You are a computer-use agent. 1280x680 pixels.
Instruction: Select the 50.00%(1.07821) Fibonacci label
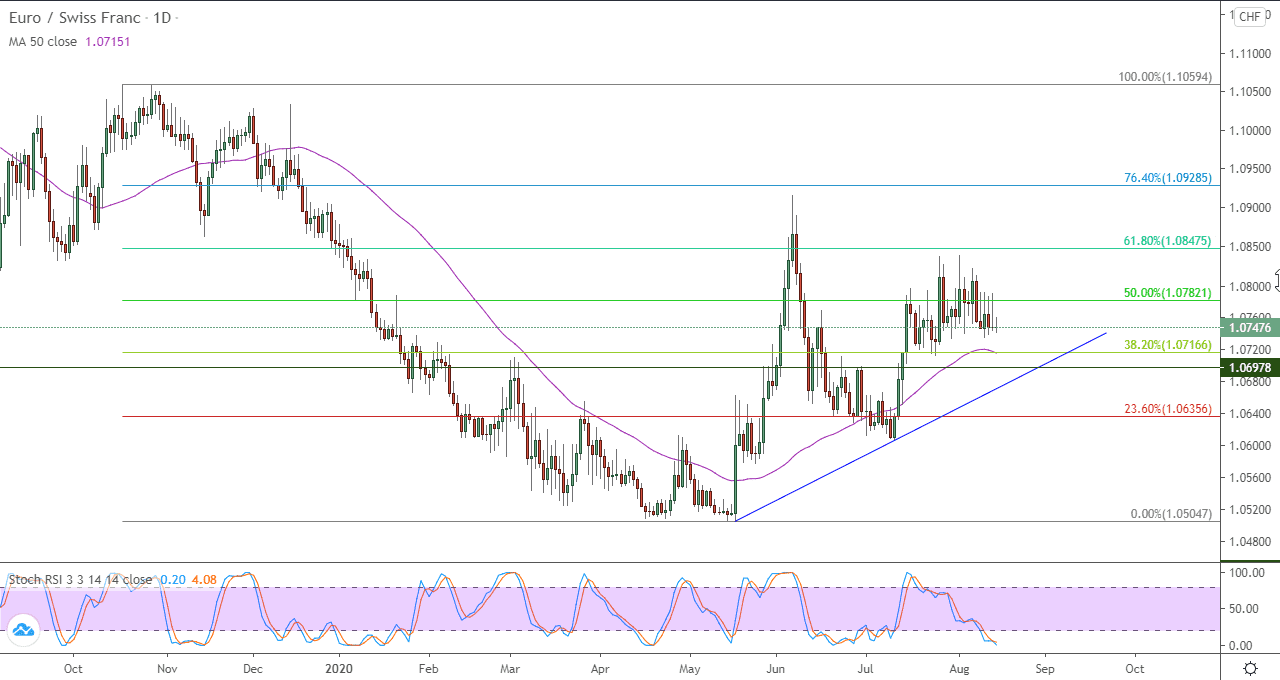[1168, 293]
